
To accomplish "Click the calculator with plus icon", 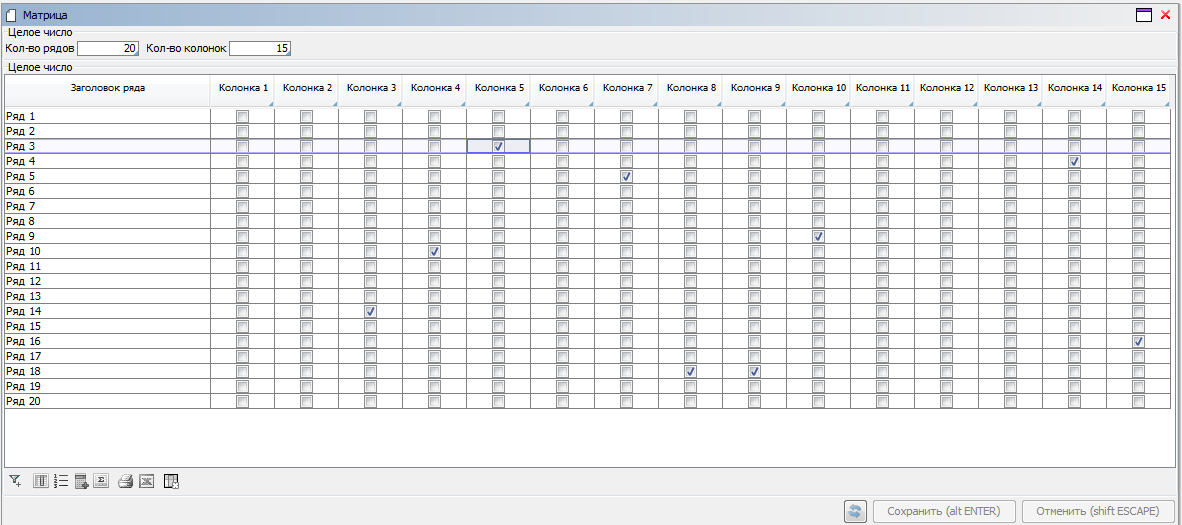I will coord(82,481).
